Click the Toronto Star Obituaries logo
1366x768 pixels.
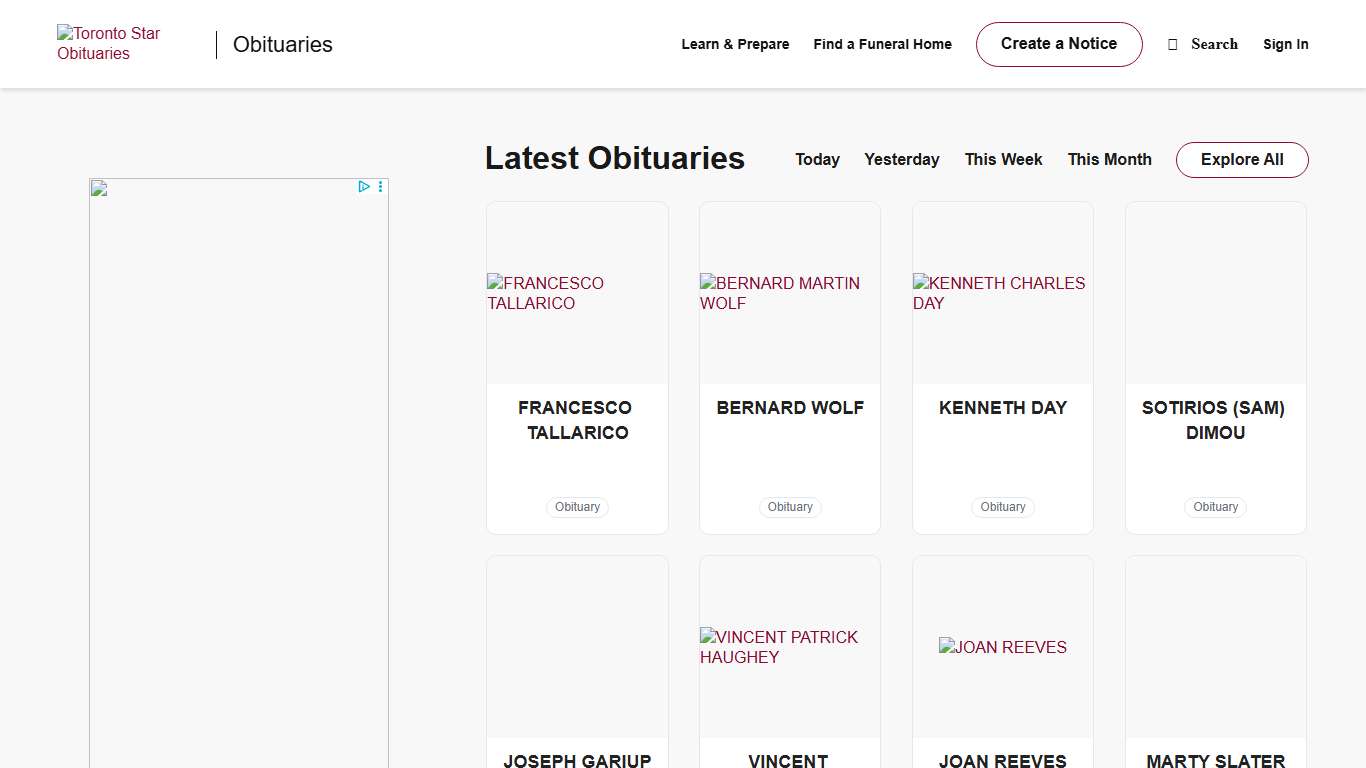[108, 44]
